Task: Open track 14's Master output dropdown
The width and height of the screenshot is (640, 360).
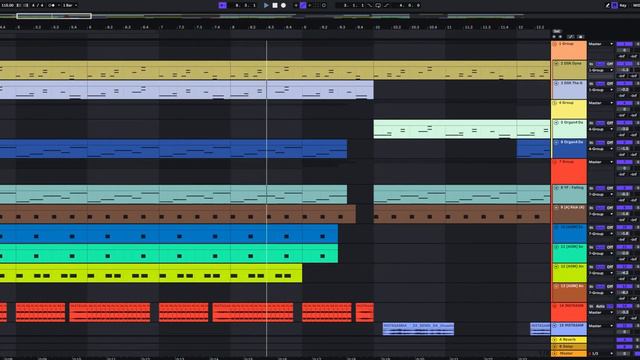Action: click(601, 312)
